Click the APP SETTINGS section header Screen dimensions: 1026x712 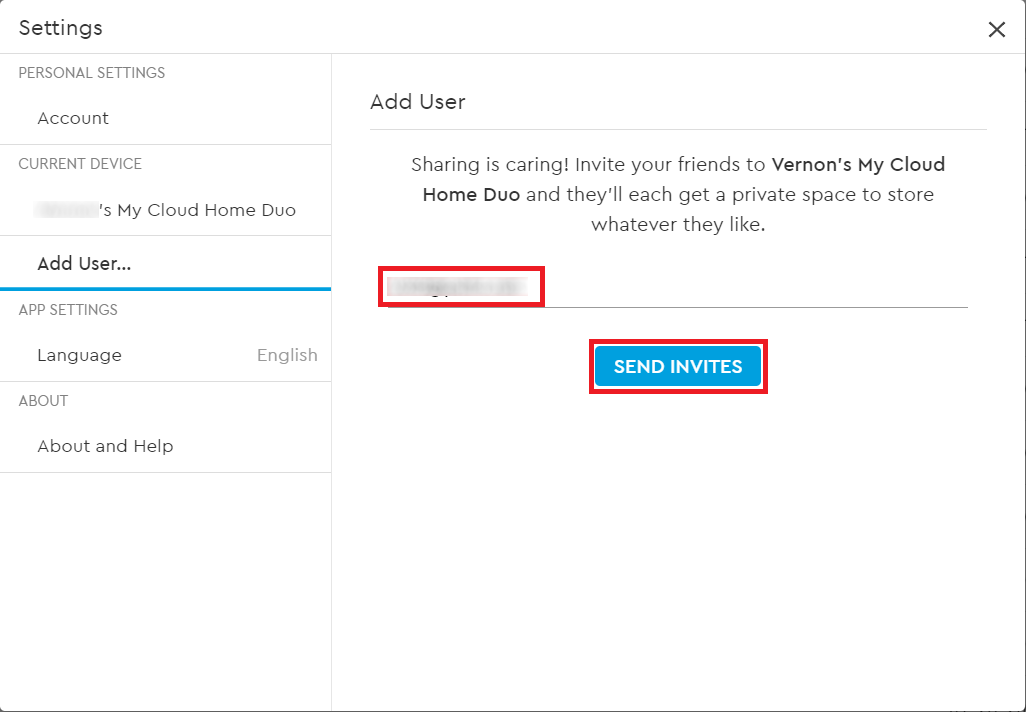(x=68, y=310)
